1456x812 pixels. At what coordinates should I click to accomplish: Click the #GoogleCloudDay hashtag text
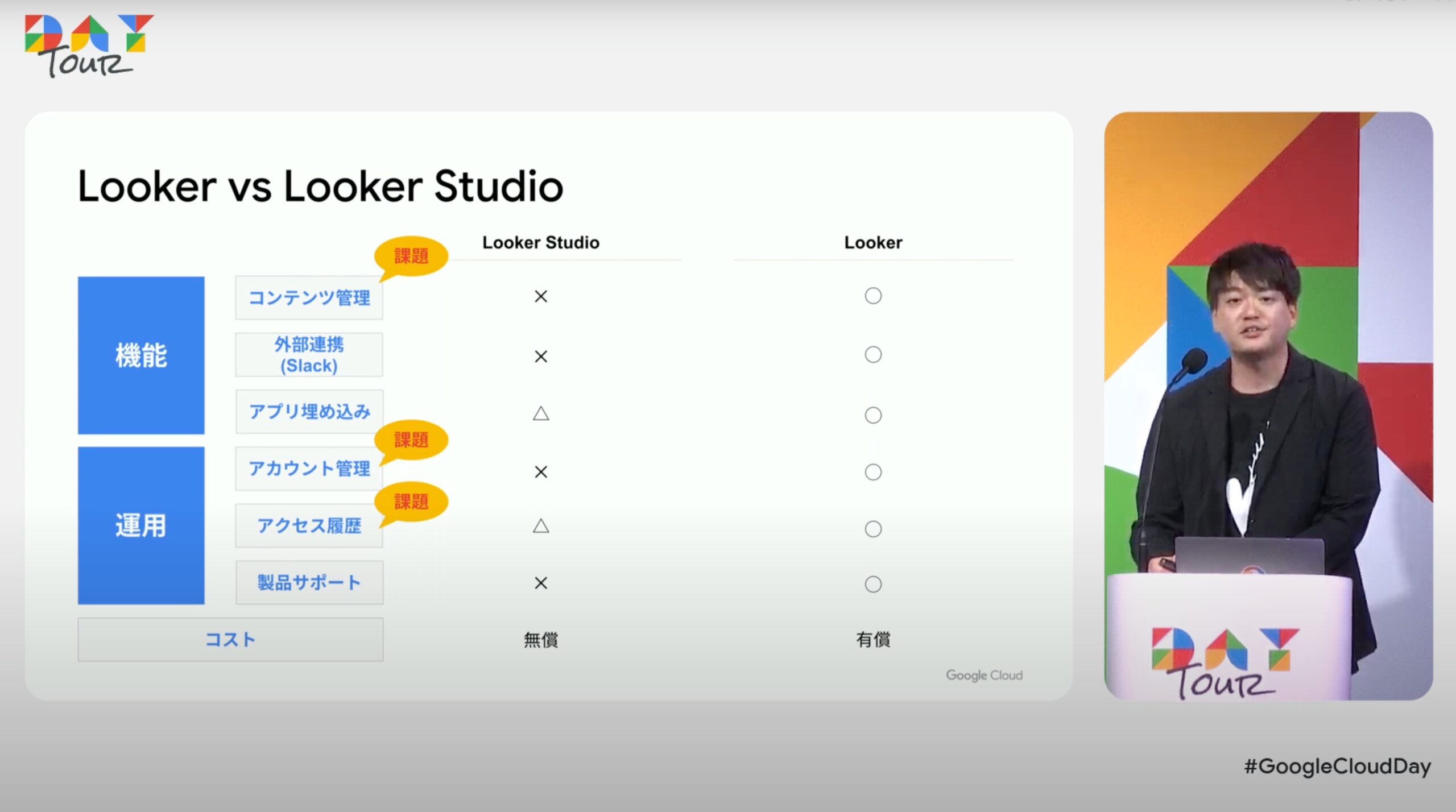[x=1337, y=766]
